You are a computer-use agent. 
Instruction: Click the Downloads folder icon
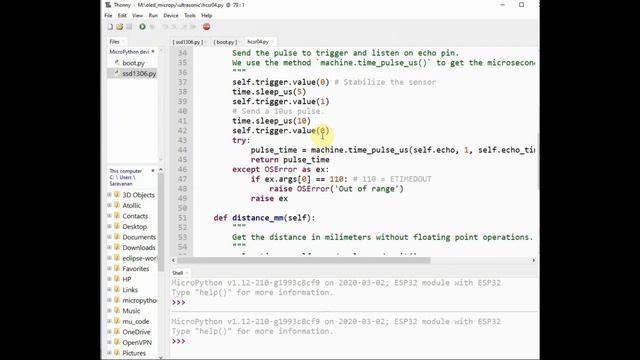[117, 247]
